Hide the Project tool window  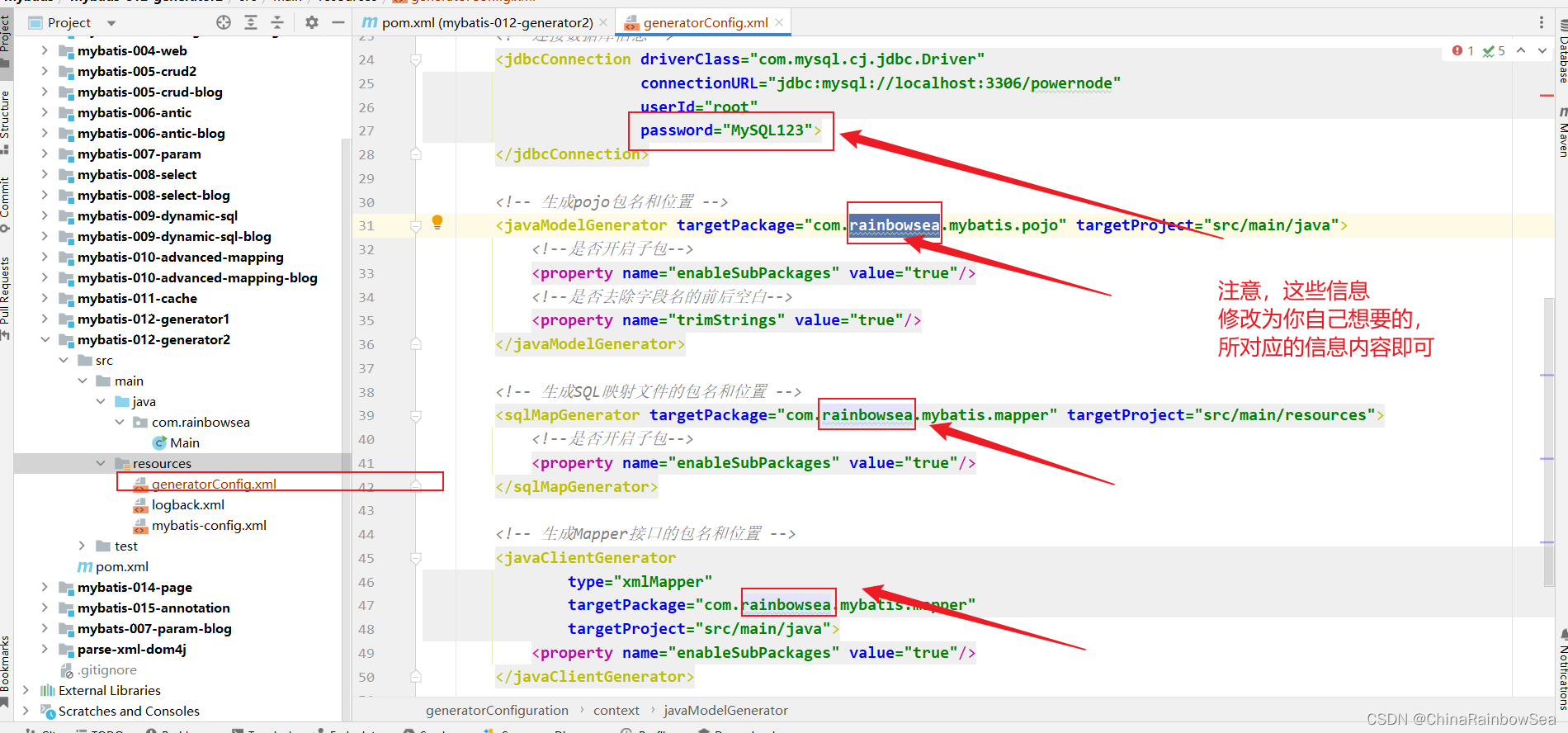pyautogui.click(x=338, y=22)
